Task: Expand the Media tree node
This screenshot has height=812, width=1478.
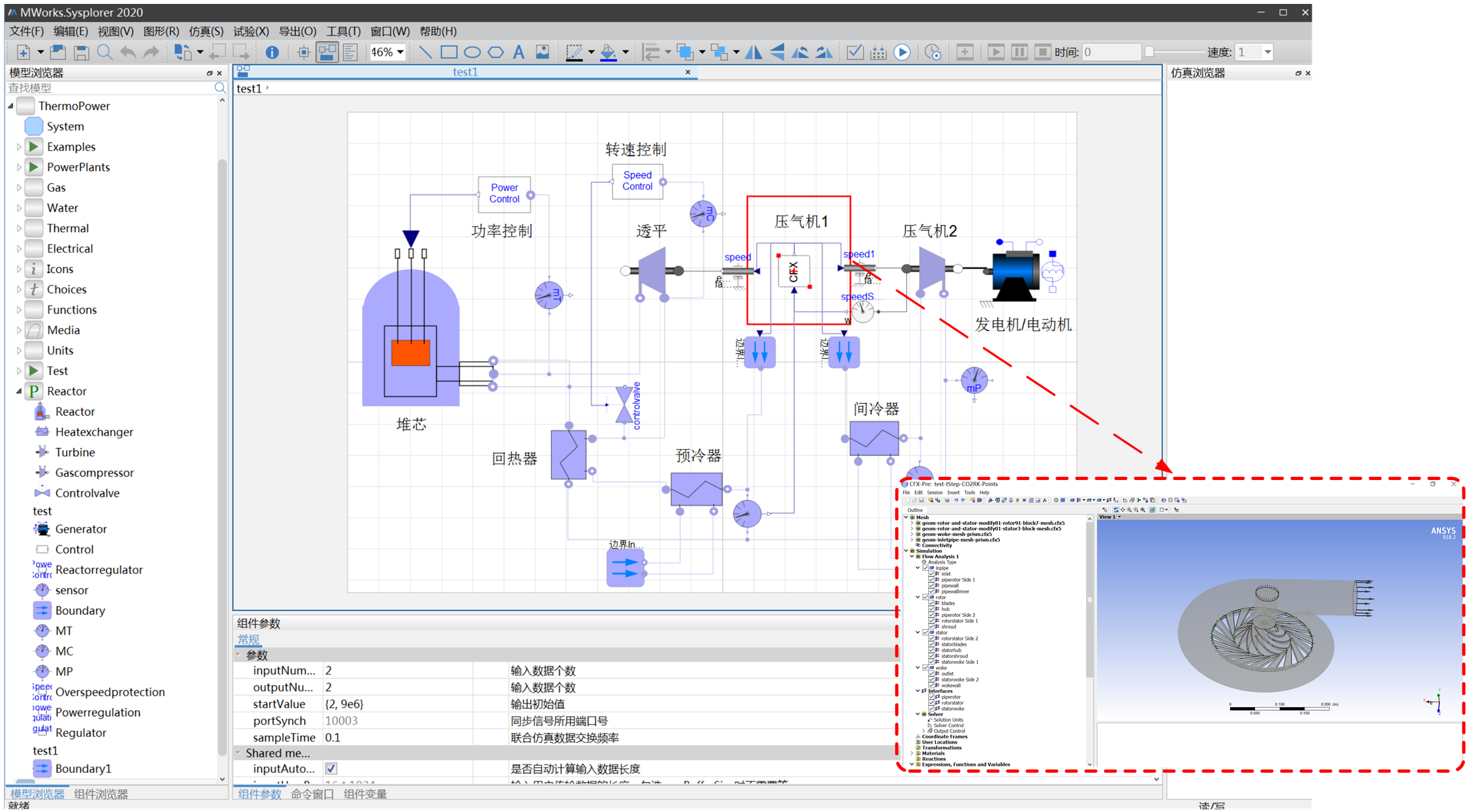Action: tap(19, 330)
